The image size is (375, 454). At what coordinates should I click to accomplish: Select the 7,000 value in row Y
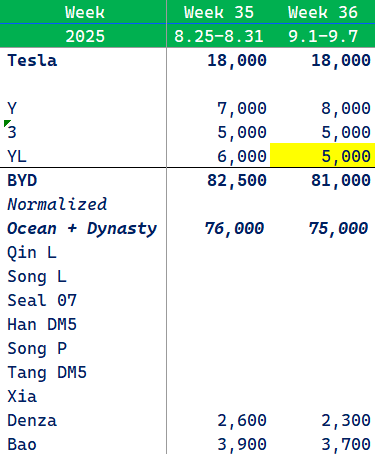click(242, 108)
